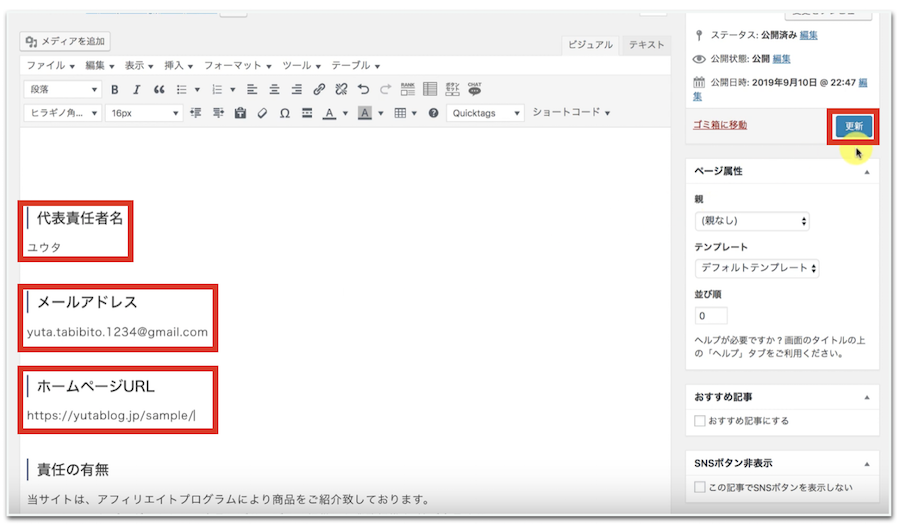Insert special character with omega icon
900x528 pixels.
tap(285, 113)
